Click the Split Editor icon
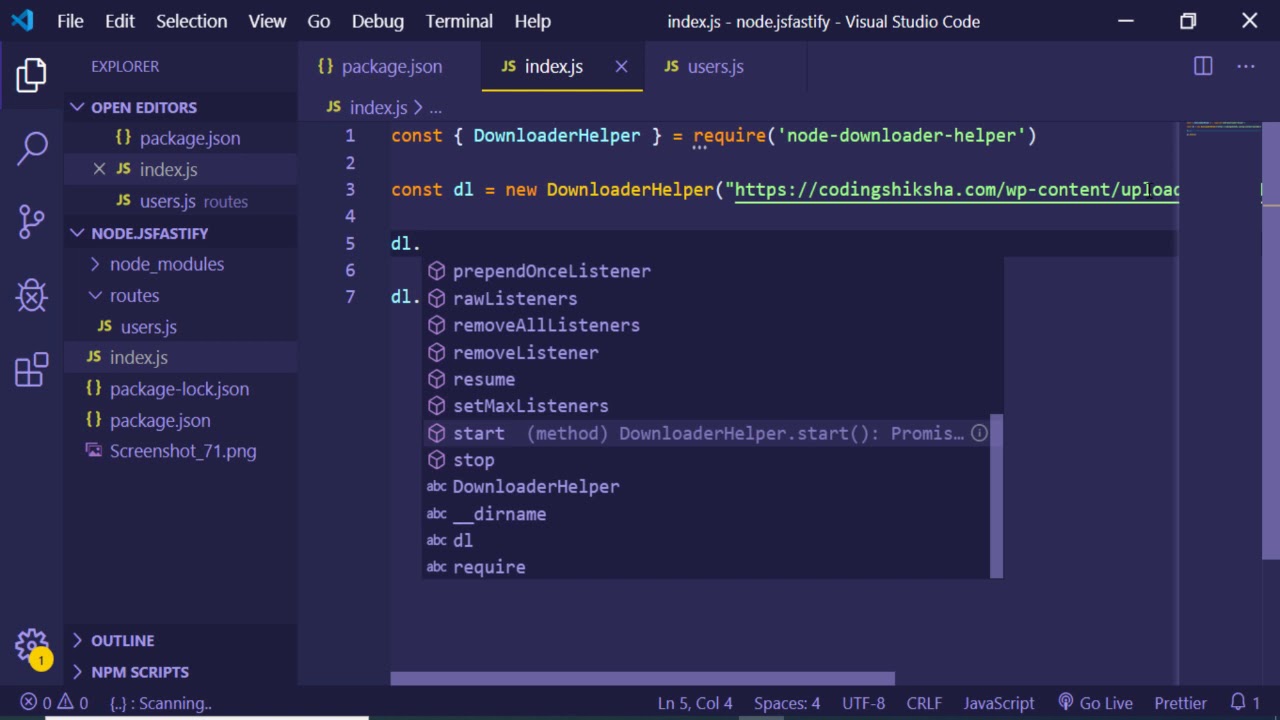Viewport: 1280px width, 720px height. click(x=1203, y=66)
